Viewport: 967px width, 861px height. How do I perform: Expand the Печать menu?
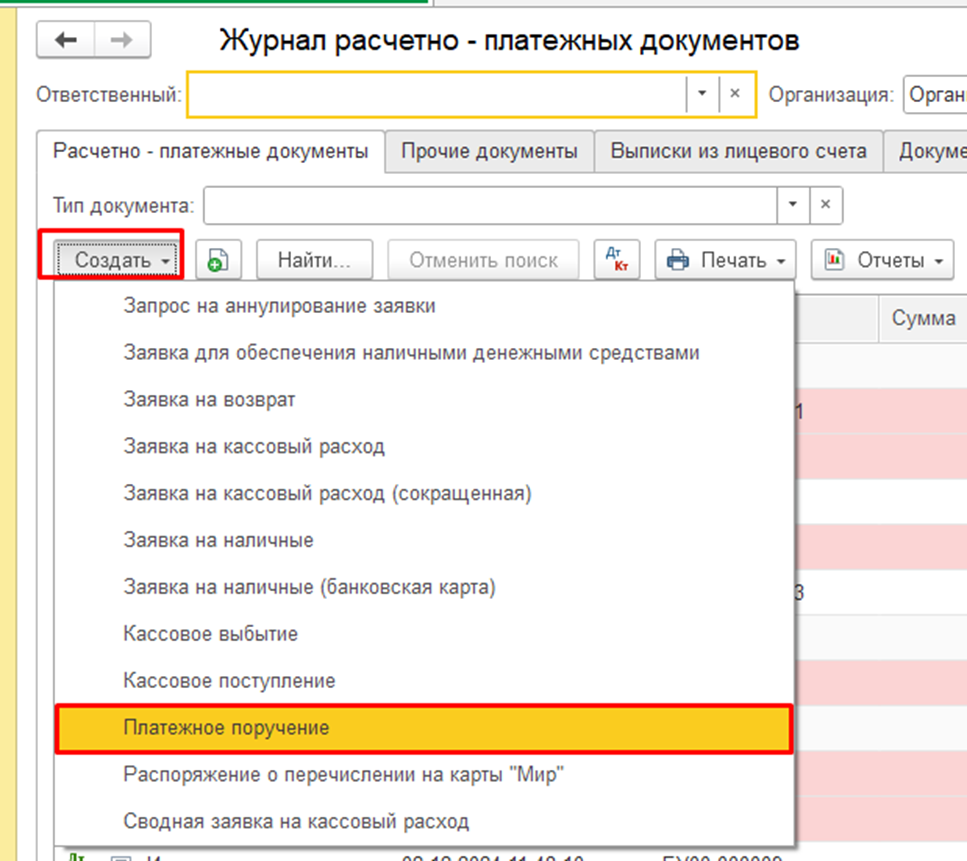pyautogui.click(x=725, y=260)
